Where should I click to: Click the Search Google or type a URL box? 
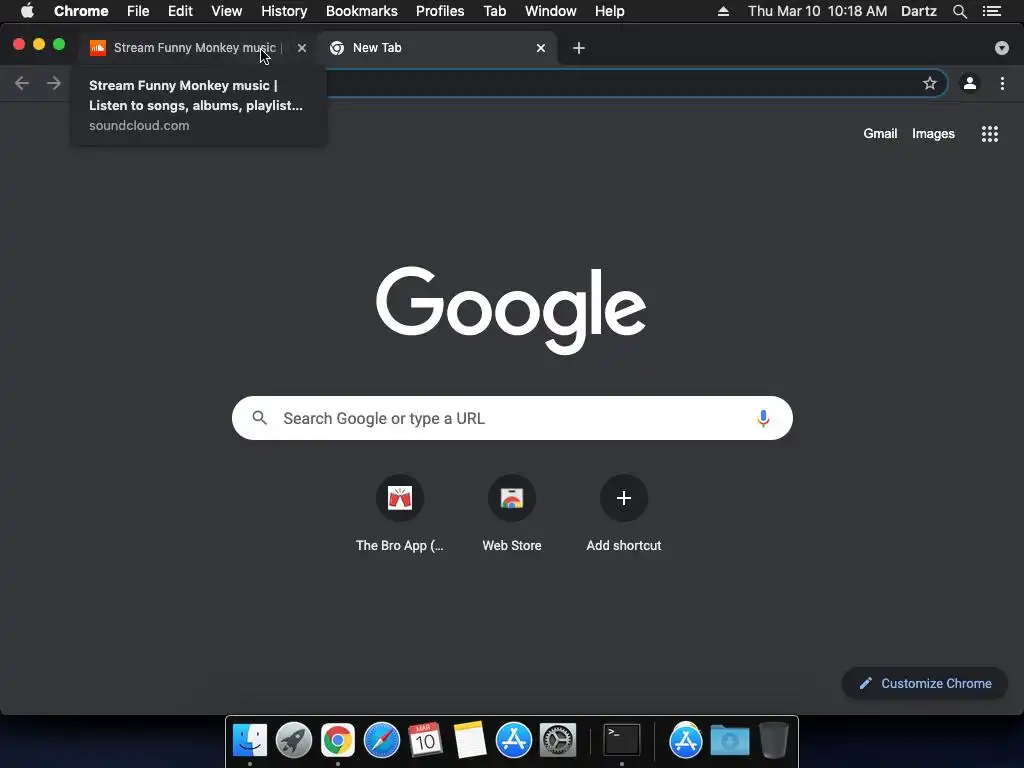(x=512, y=418)
